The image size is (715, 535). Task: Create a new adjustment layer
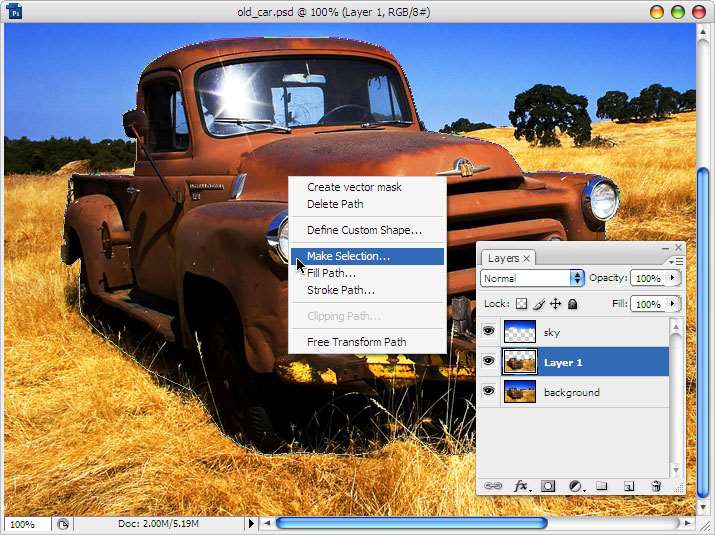coord(576,486)
